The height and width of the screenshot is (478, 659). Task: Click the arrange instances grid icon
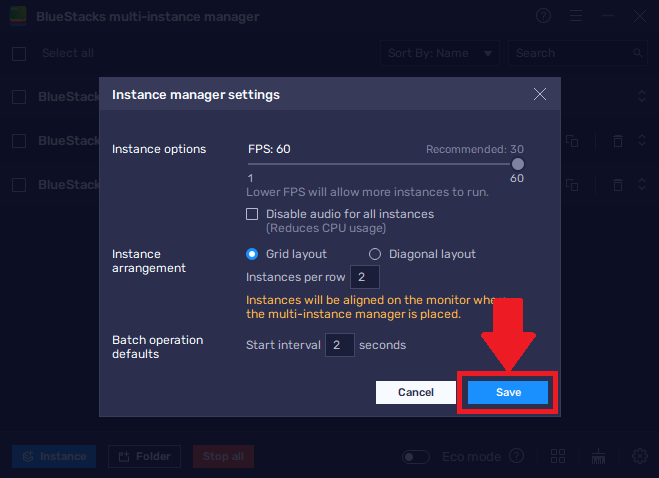[x=558, y=457]
